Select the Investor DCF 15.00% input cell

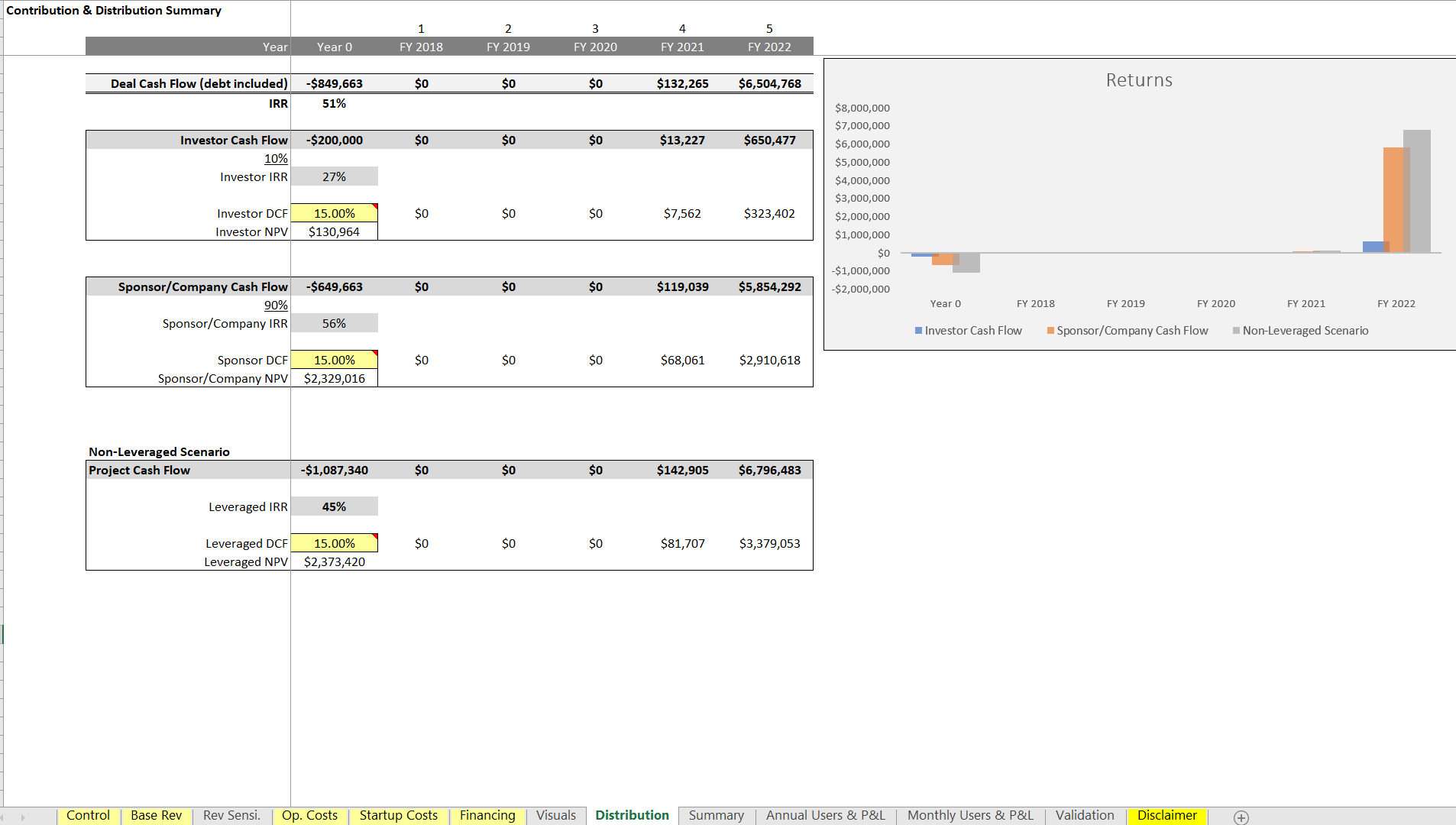(x=335, y=213)
